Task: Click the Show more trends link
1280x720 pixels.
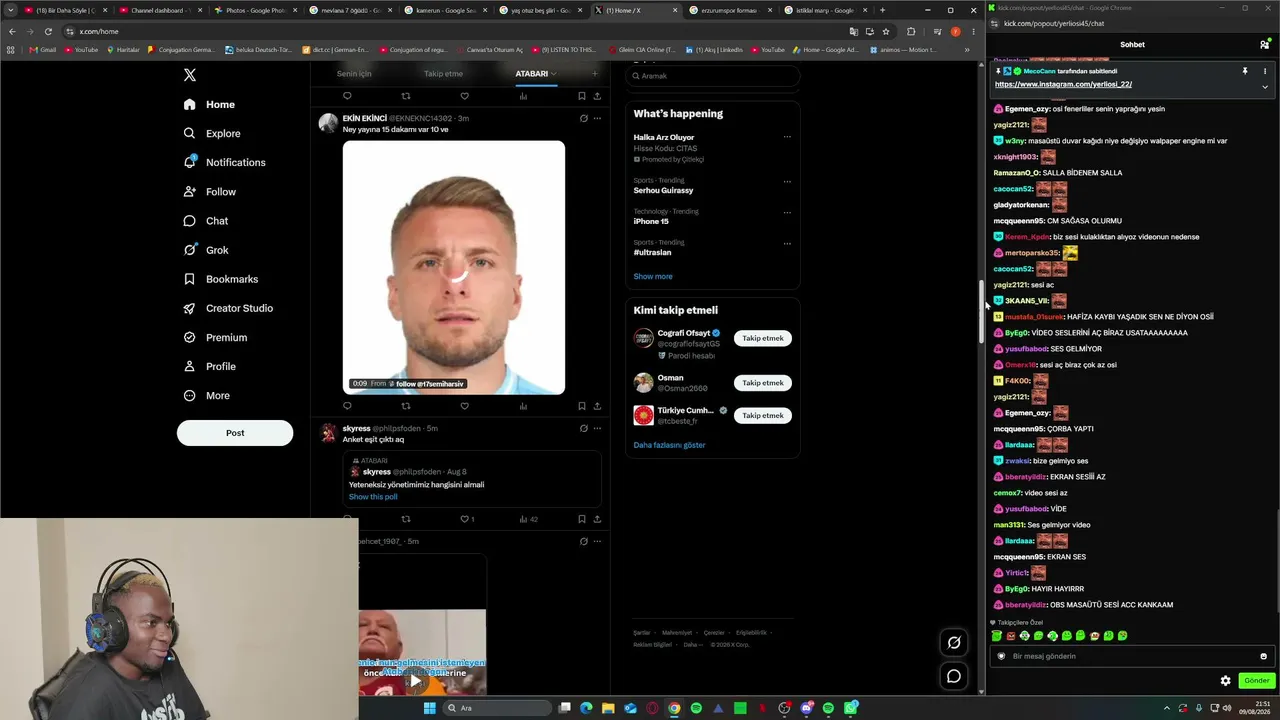Action: click(653, 276)
